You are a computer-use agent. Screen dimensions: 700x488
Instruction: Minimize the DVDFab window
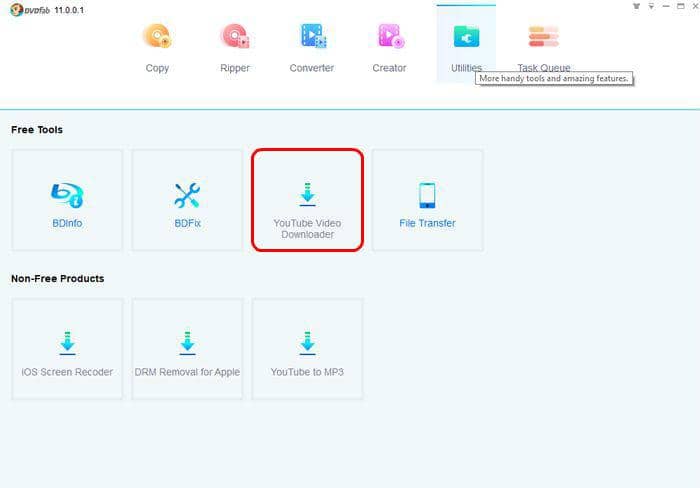pyautogui.click(x=666, y=6)
